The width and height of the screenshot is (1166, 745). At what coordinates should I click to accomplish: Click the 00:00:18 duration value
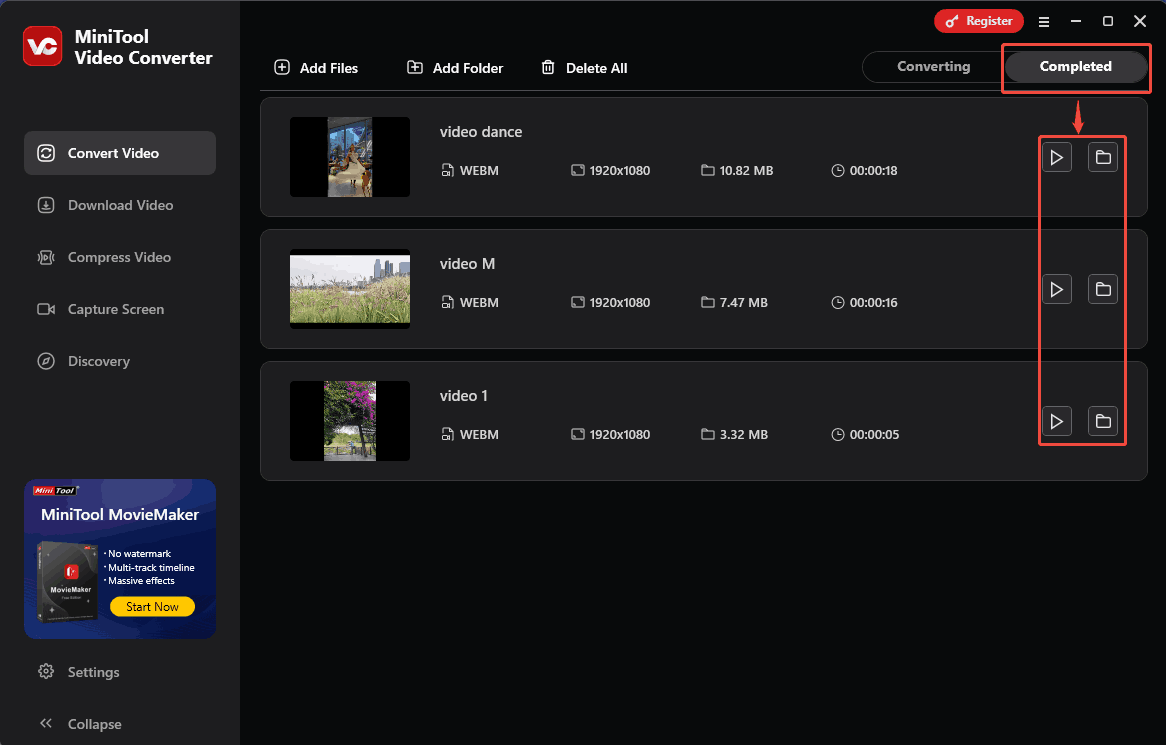click(874, 170)
